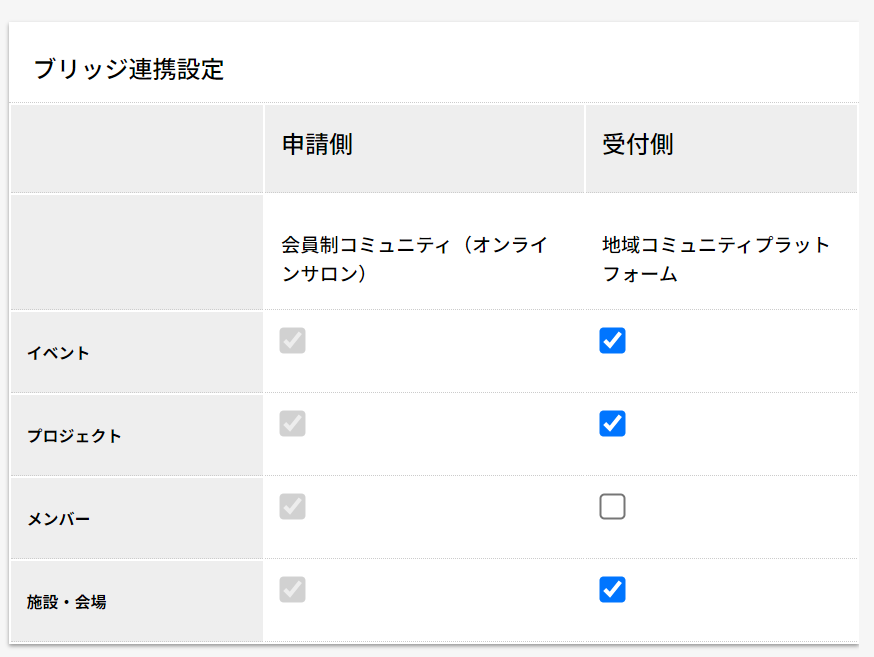
Task: Click the blank cell left of 会員制コミュニティ
Action: 137,252
